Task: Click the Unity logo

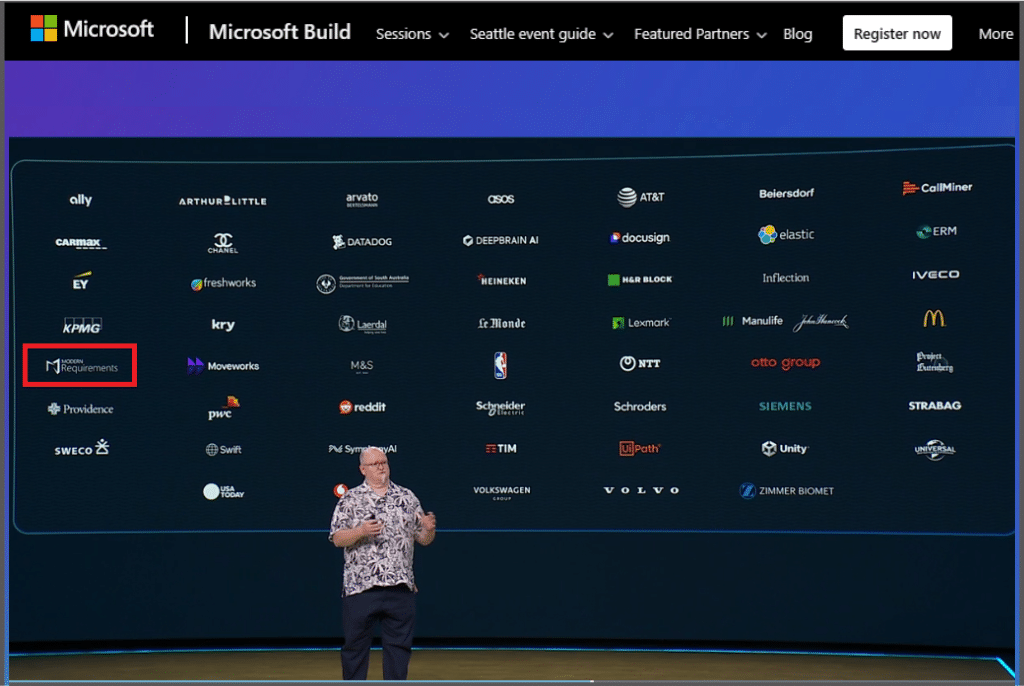Action: coord(785,448)
